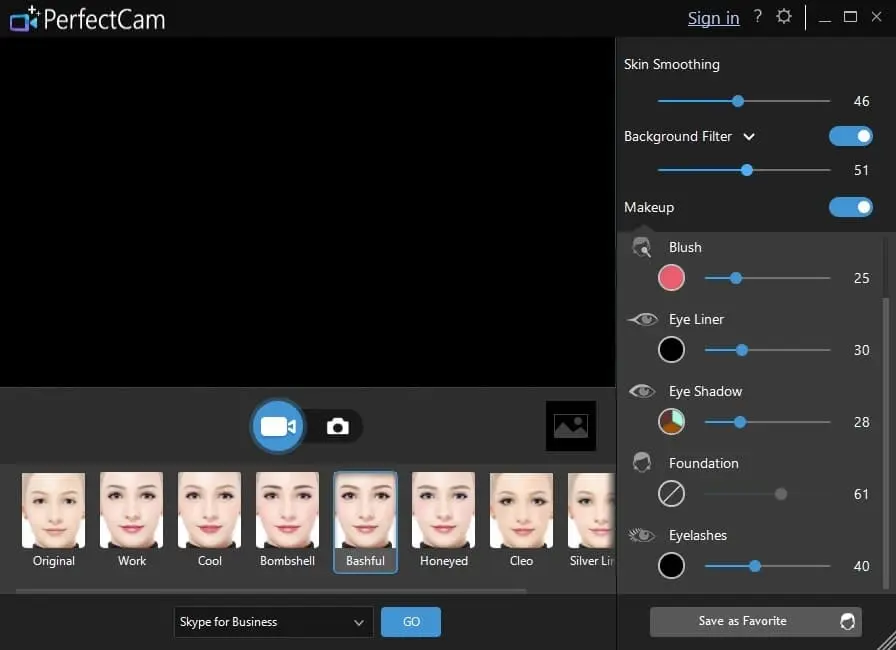Select the Bombshell makeup preset
Viewport: 896px width, 650px height.
(x=287, y=521)
